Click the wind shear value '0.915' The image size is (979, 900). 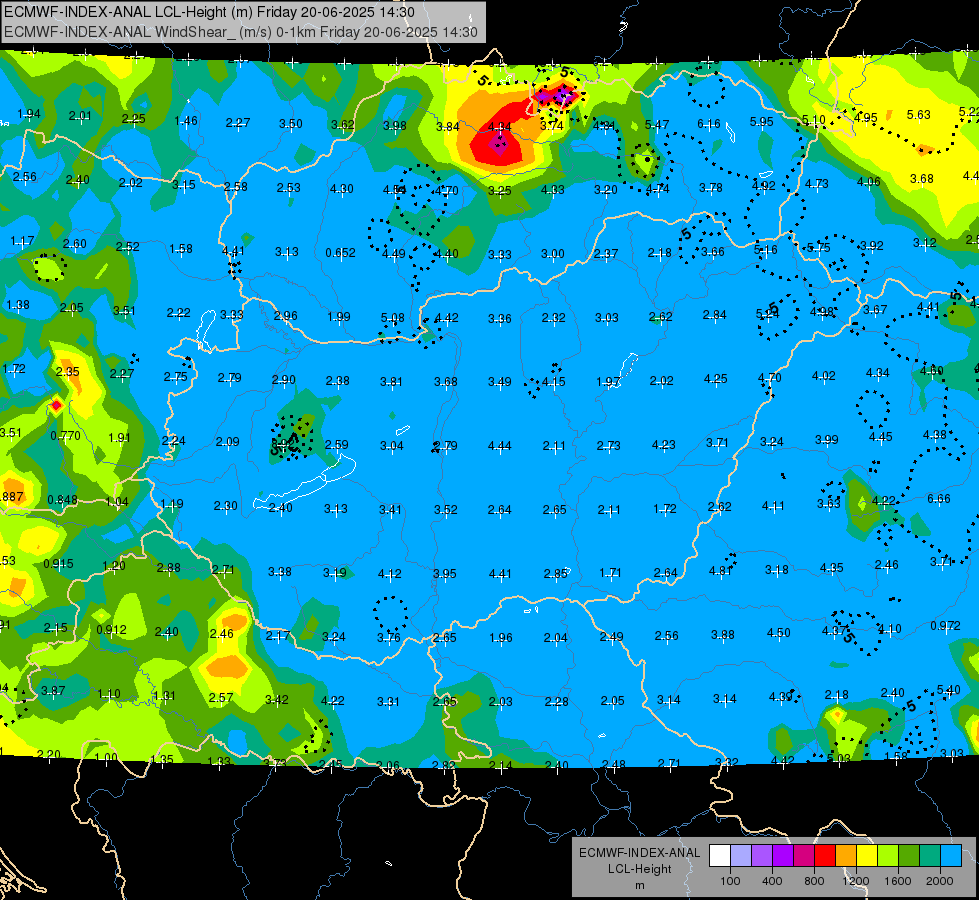coord(58,563)
